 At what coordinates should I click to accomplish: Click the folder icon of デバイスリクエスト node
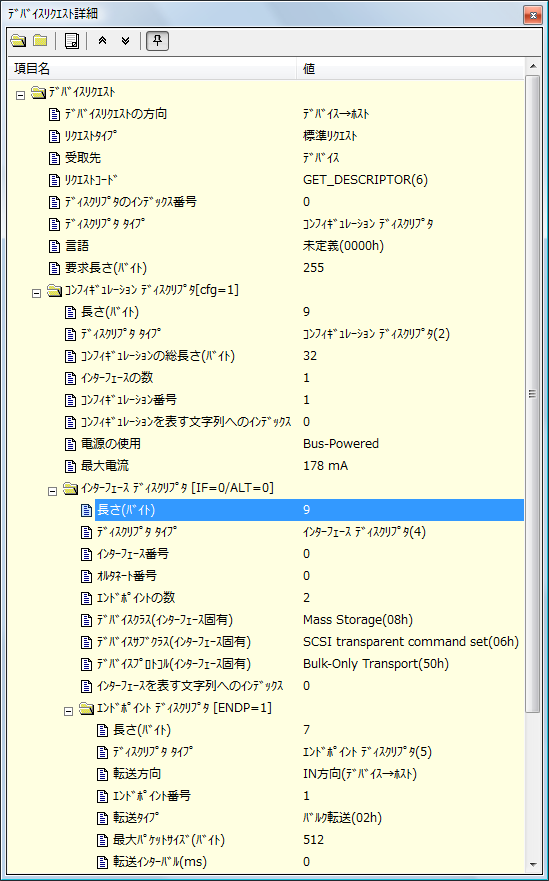tap(38, 92)
